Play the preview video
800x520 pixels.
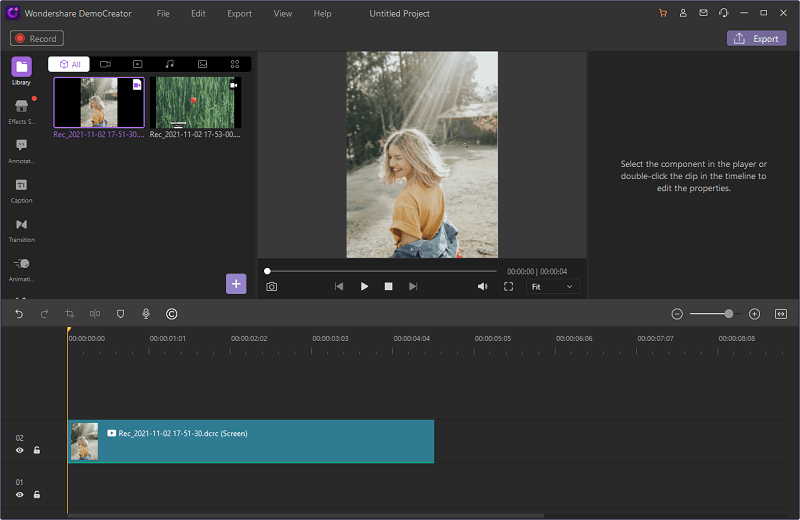tap(364, 286)
